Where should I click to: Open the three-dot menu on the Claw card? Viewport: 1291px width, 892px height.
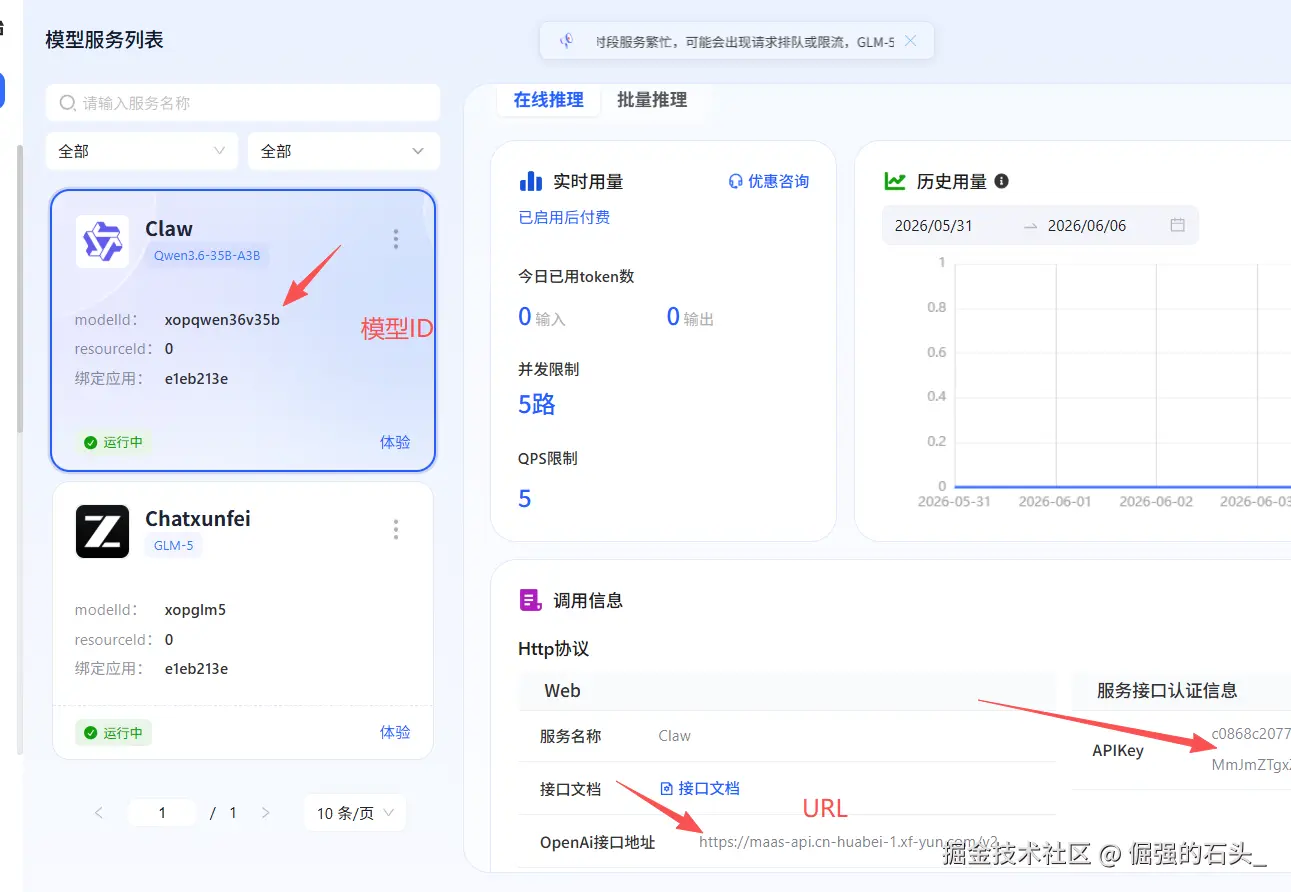point(396,239)
